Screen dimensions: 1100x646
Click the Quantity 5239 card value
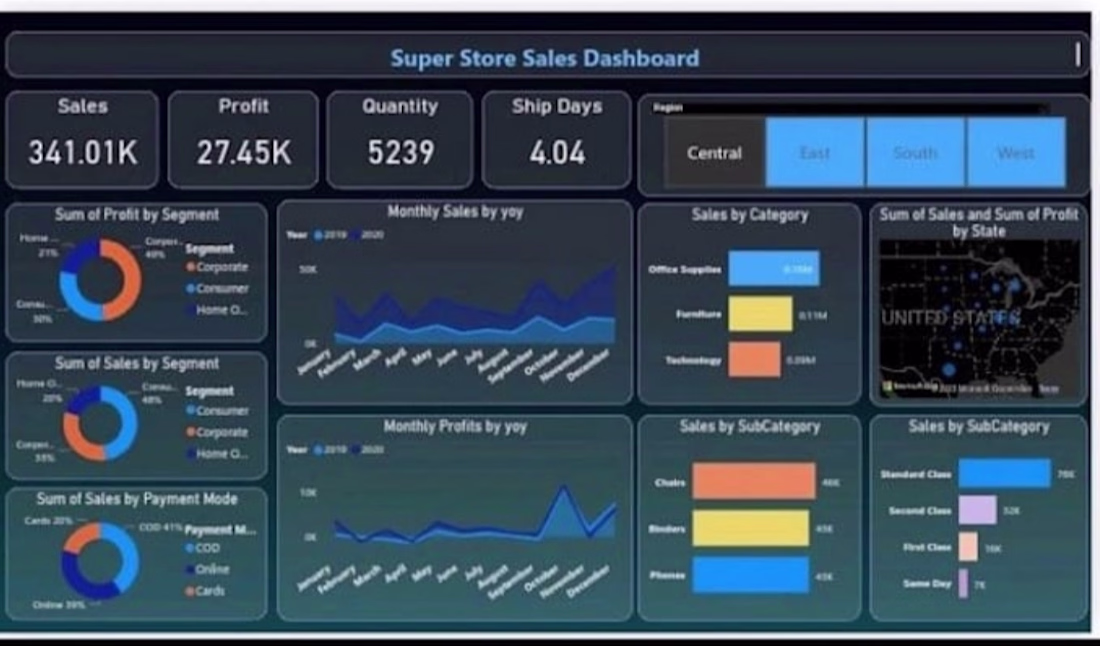click(x=401, y=152)
